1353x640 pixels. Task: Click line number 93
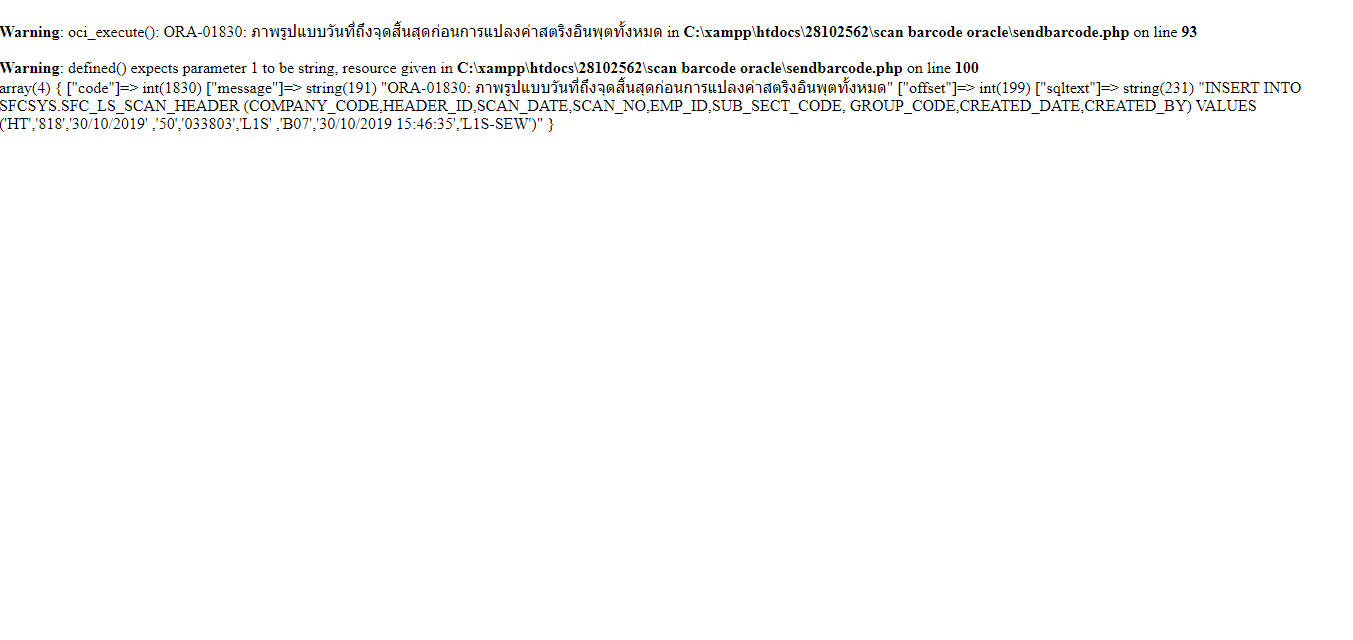[x=1189, y=32]
